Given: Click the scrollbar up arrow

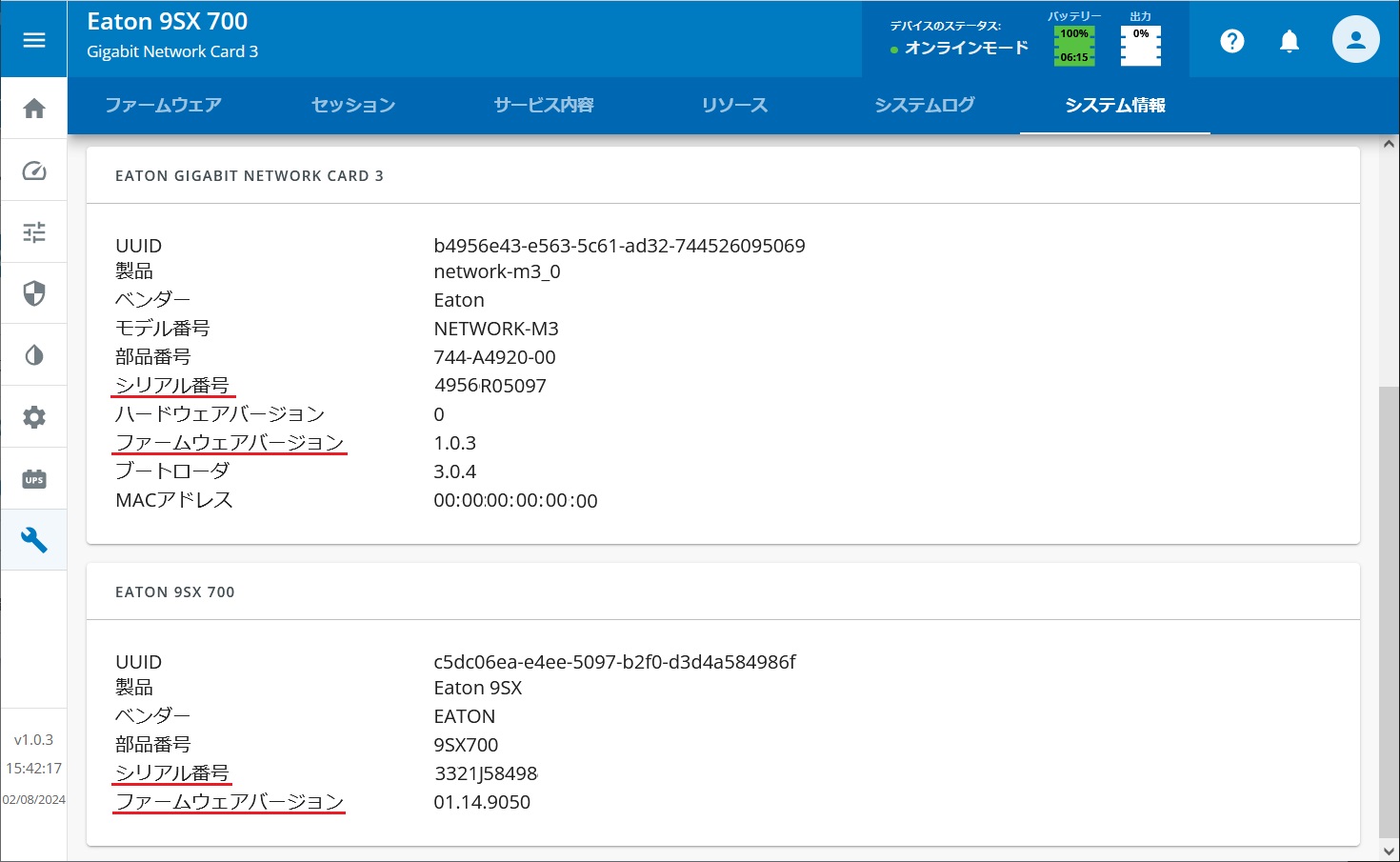Looking at the screenshot, I should click(x=1389, y=145).
